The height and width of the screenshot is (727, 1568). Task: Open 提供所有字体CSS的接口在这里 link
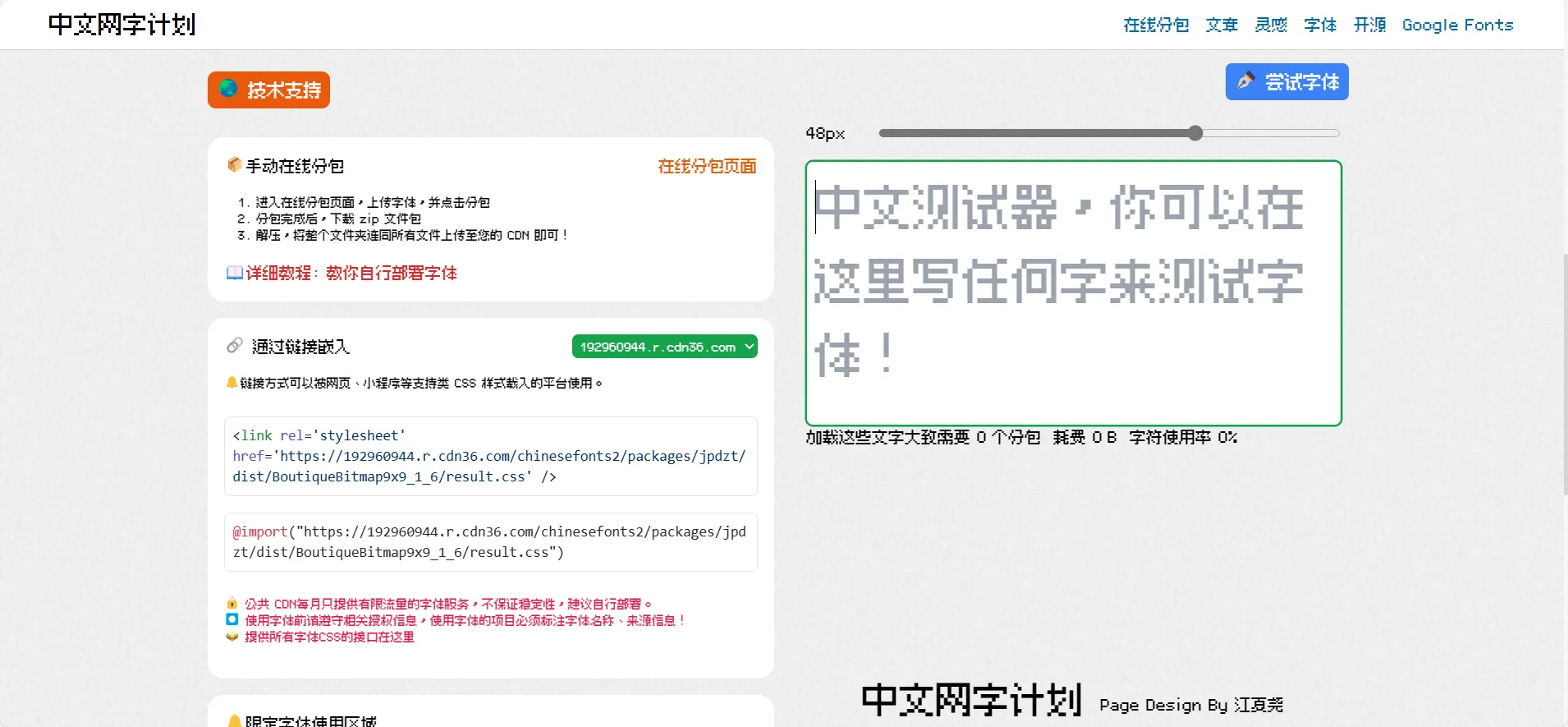pos(329,637)
